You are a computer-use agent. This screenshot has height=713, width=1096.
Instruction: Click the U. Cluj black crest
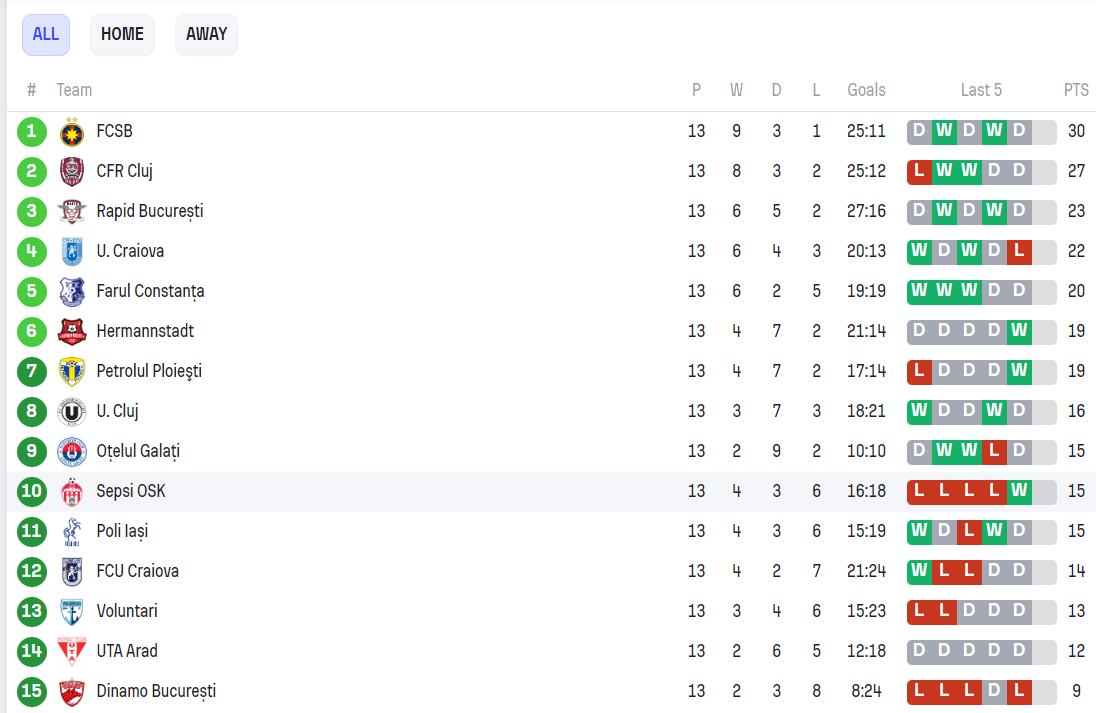[71, 411]
